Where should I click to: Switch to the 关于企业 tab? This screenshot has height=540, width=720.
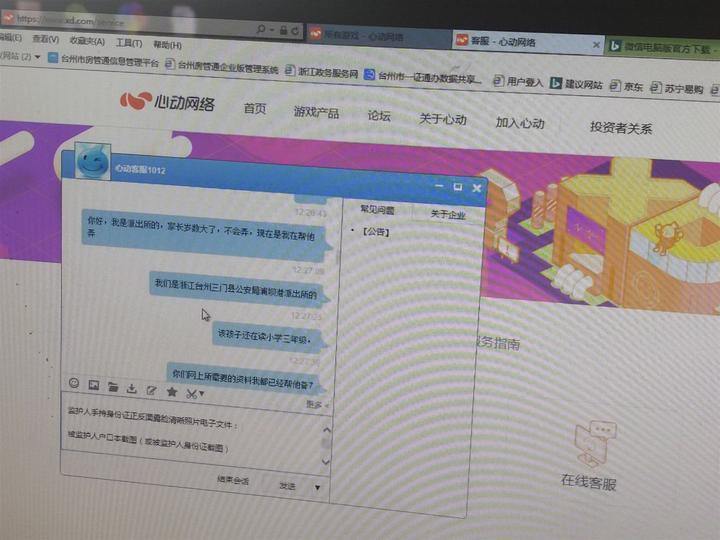(448, 214)
